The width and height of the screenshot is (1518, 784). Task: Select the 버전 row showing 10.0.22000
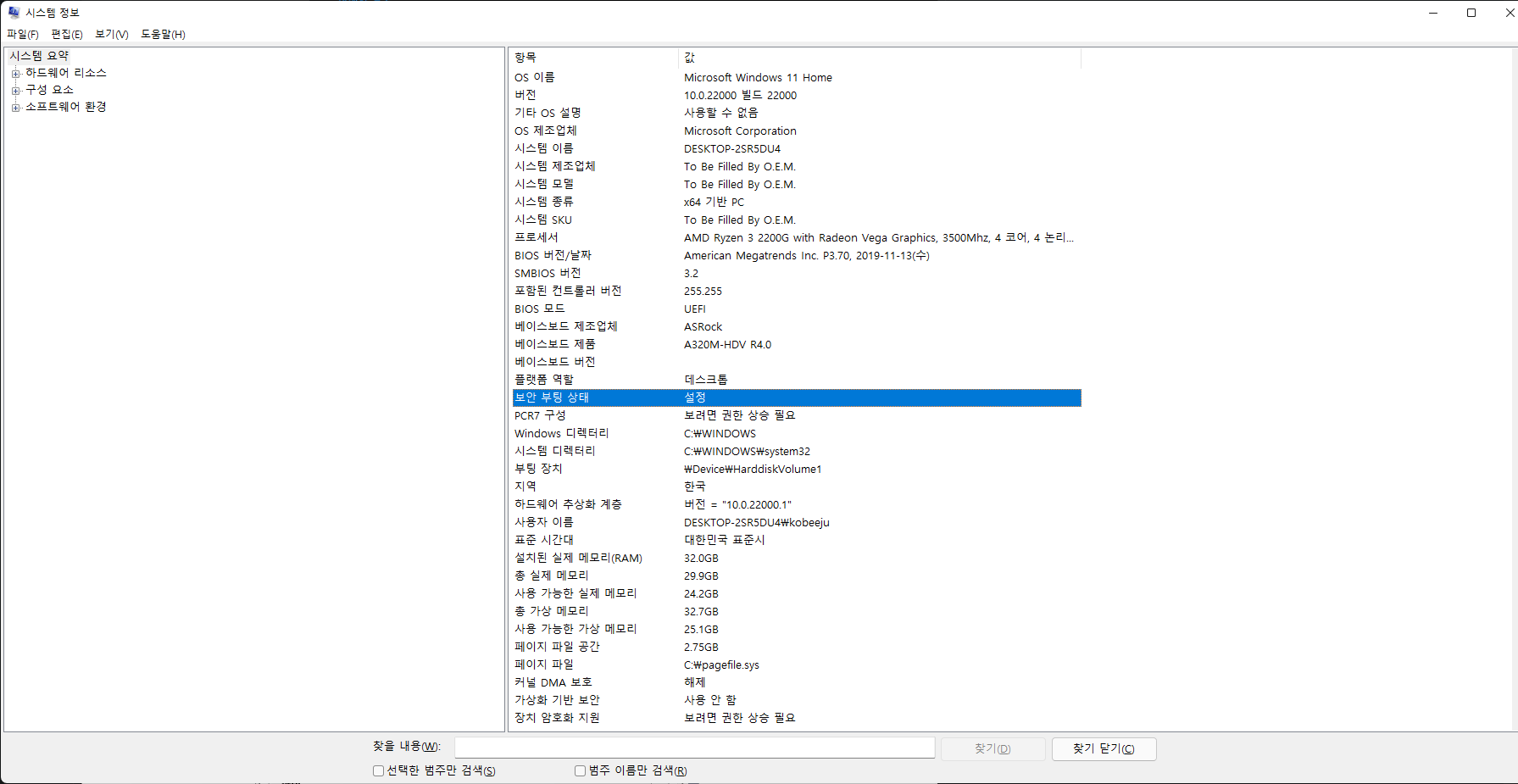pos(797,95)
